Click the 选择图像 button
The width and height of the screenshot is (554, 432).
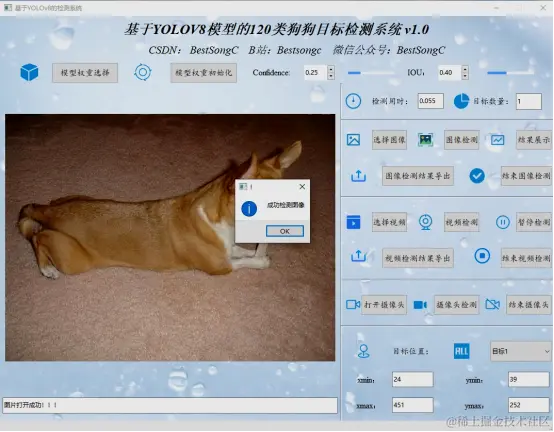point(389,140)
